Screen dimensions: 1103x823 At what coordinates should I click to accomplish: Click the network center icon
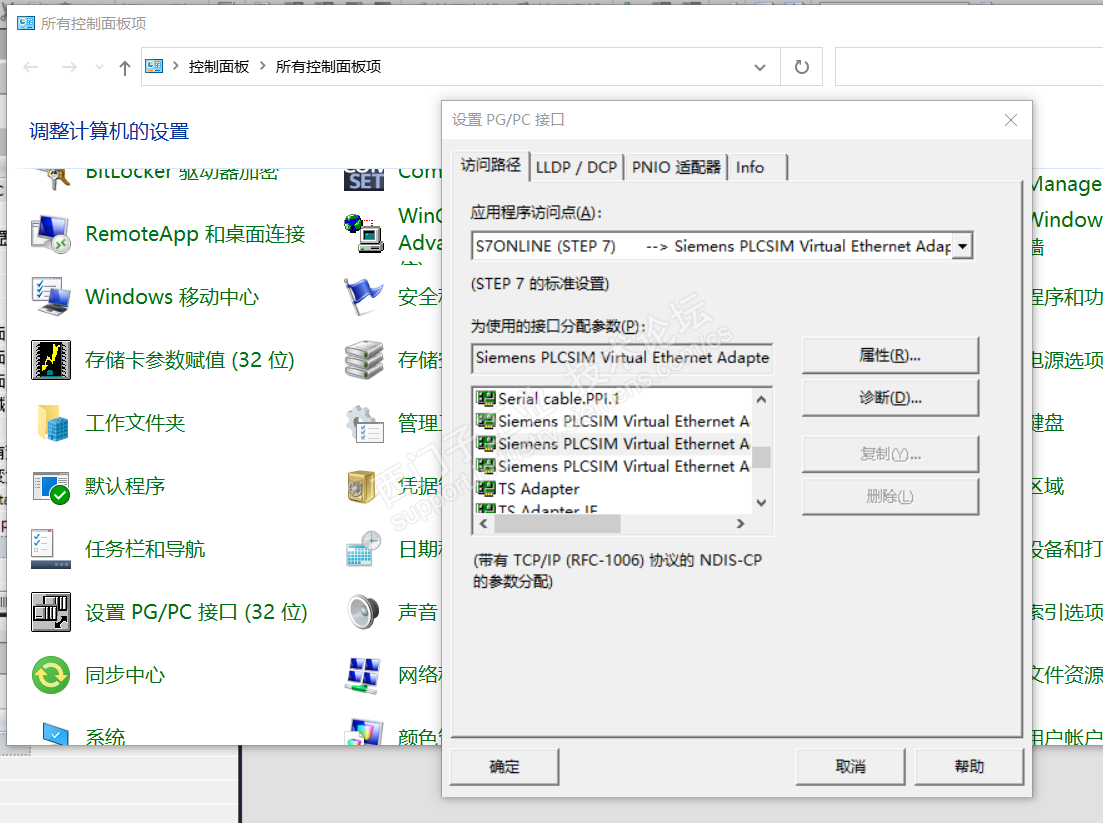coord(364,675)
